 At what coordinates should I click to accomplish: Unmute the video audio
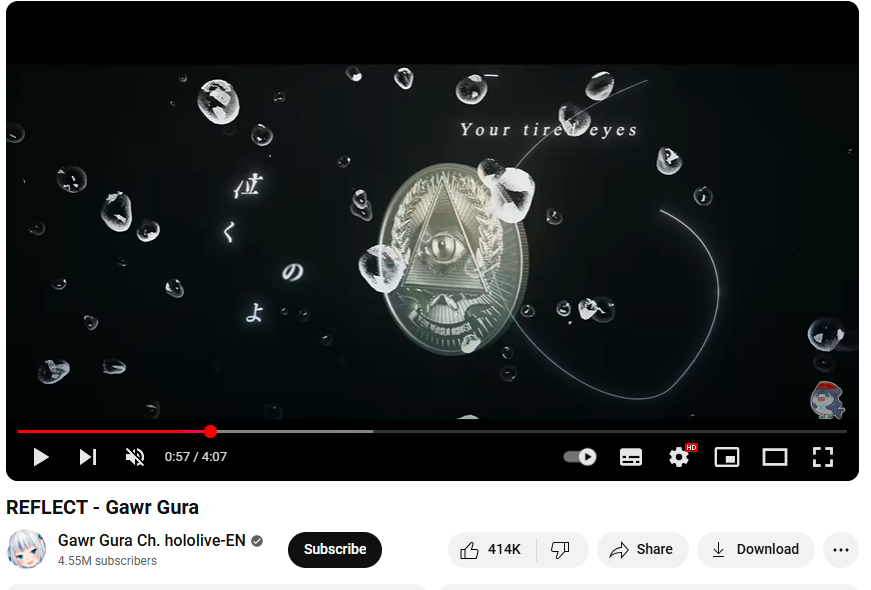point(135,457)
